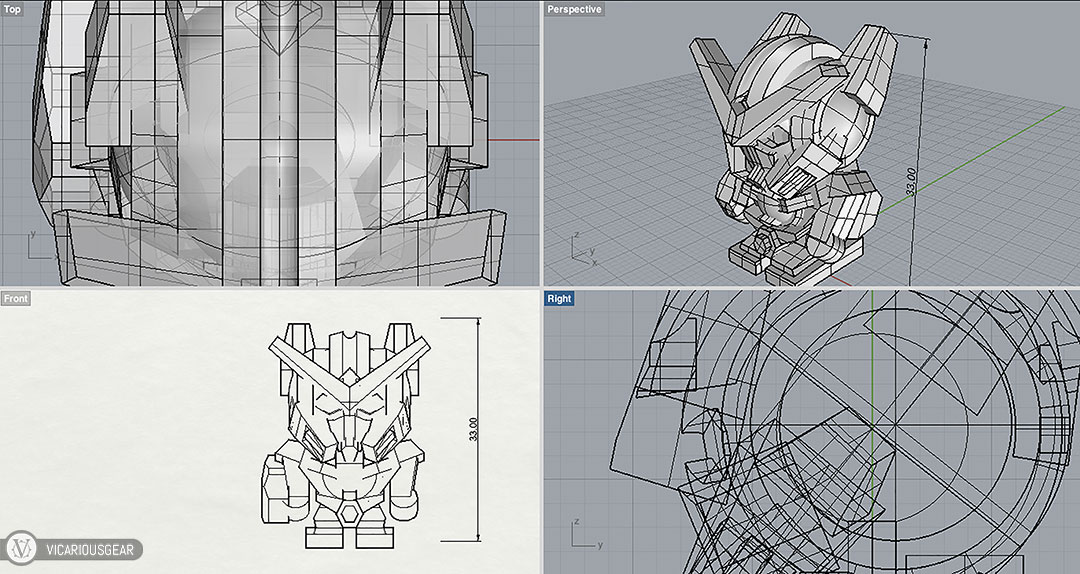1080x574 pixels.
Task: Select the 33.00 dimension text in Perspective viewport
Action: (x=911, y=182)
